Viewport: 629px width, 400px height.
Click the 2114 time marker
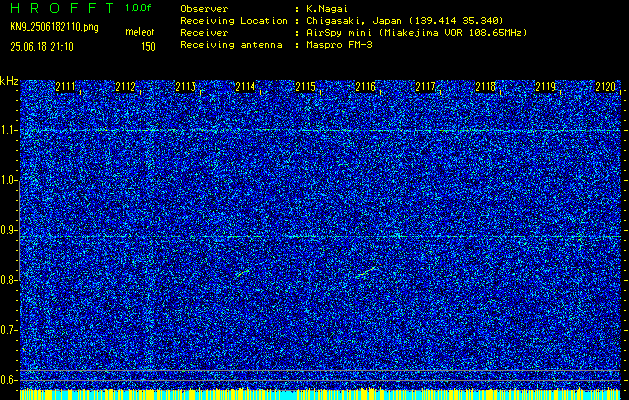(x=245, y=87)
